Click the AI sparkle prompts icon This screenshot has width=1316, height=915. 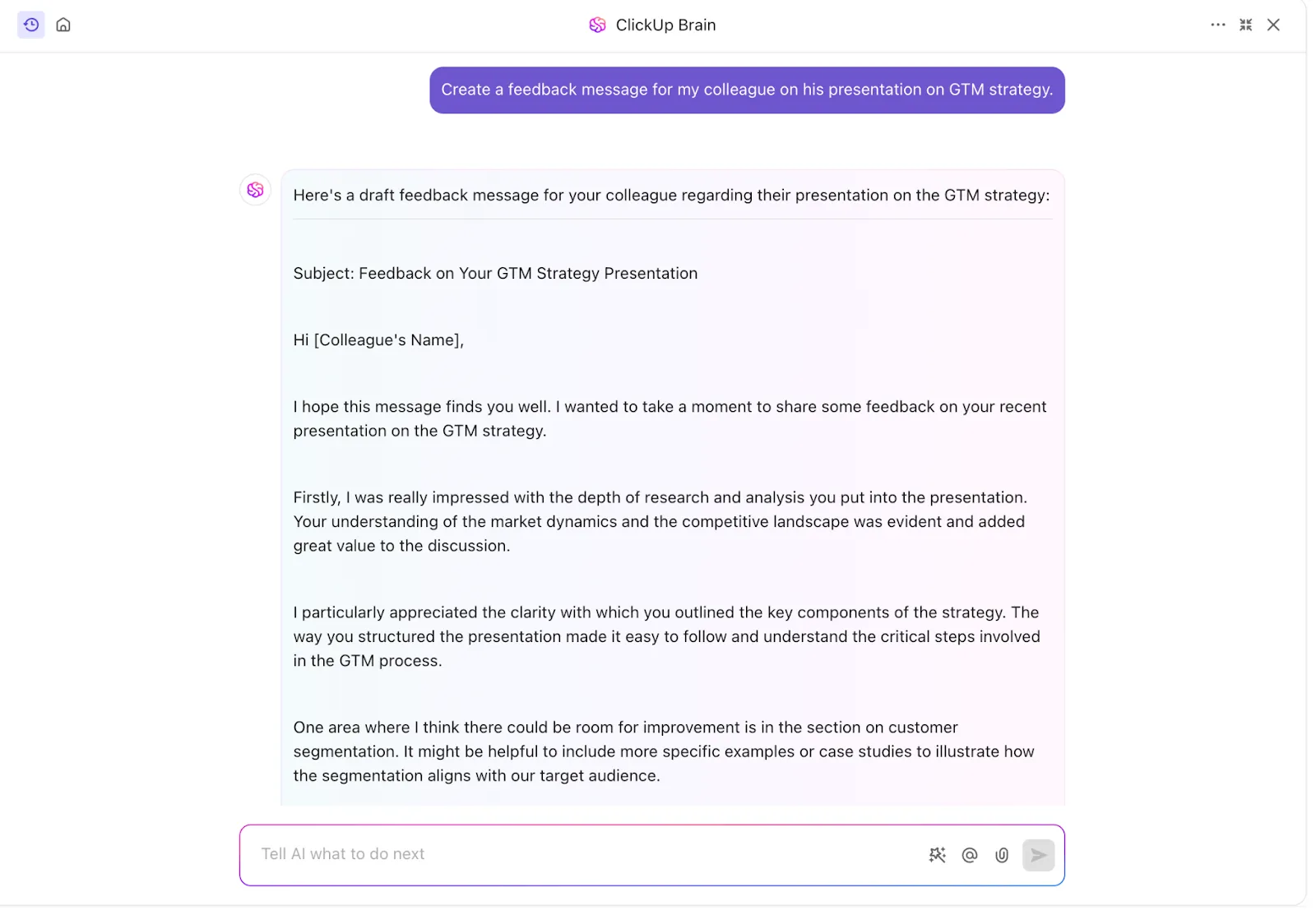[x=938, y=855]
